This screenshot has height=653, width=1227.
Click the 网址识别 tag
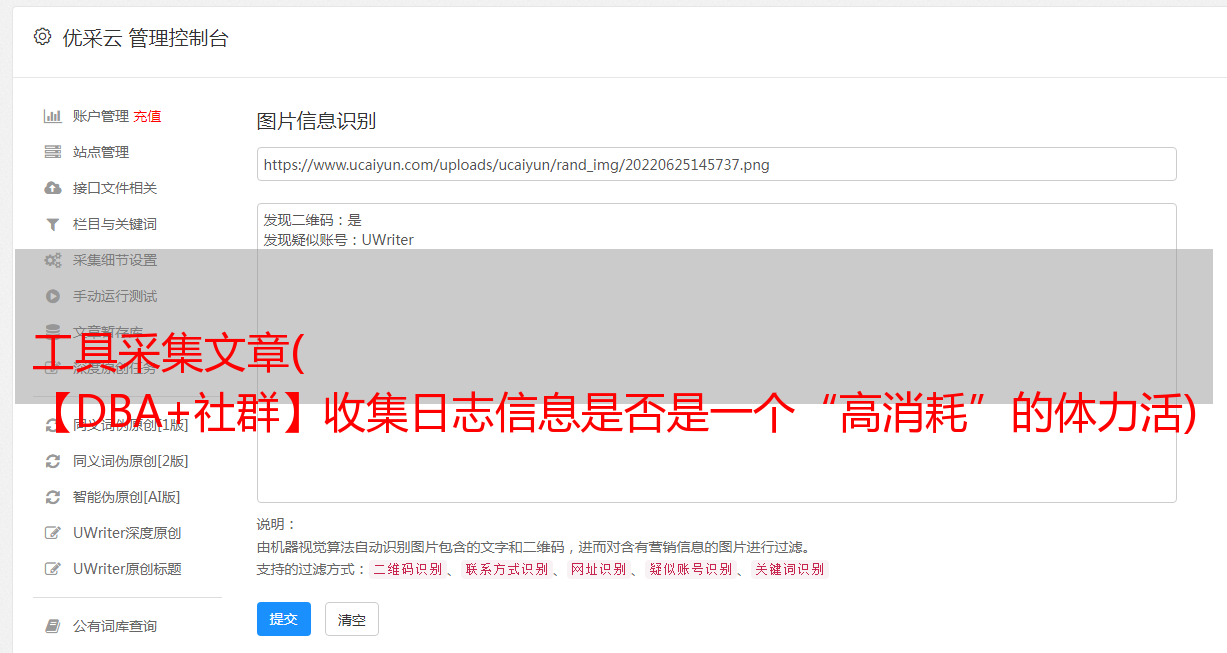598,569
